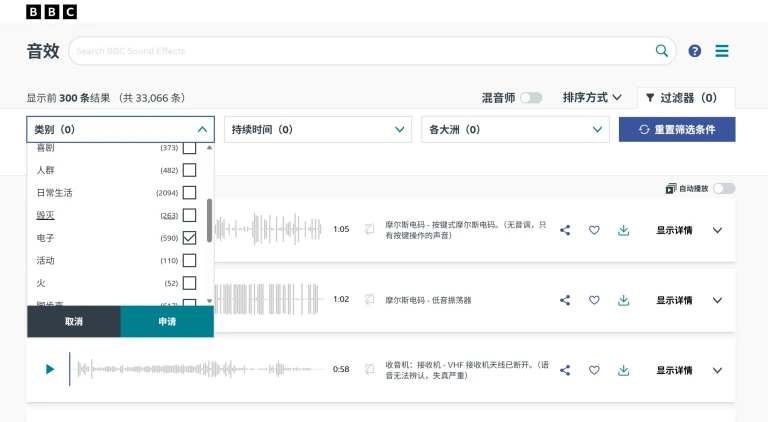This screenshot has width=768, height=422.
Task: Check the 喜剧 (373) category checkbox
Action: (x=190, y=148)
